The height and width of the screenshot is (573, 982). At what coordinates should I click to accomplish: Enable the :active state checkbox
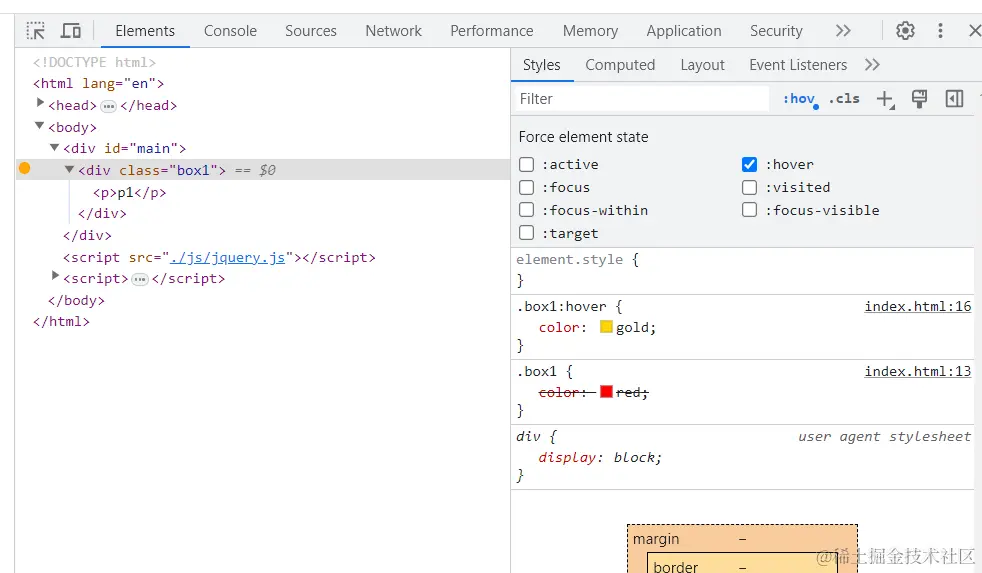(x=527, y=165)
